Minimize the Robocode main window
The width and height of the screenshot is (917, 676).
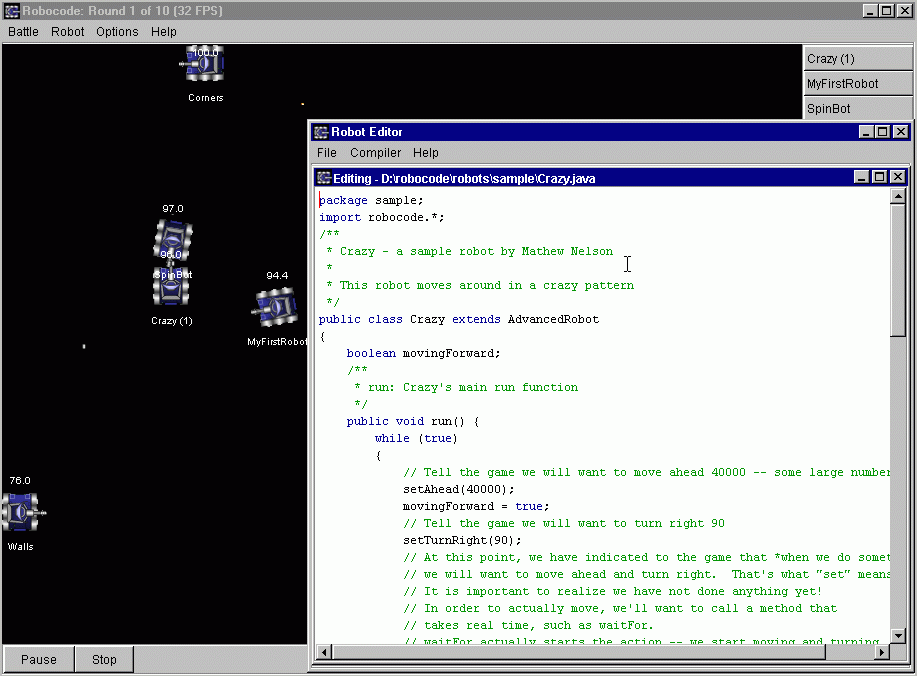tap(870, 11)
